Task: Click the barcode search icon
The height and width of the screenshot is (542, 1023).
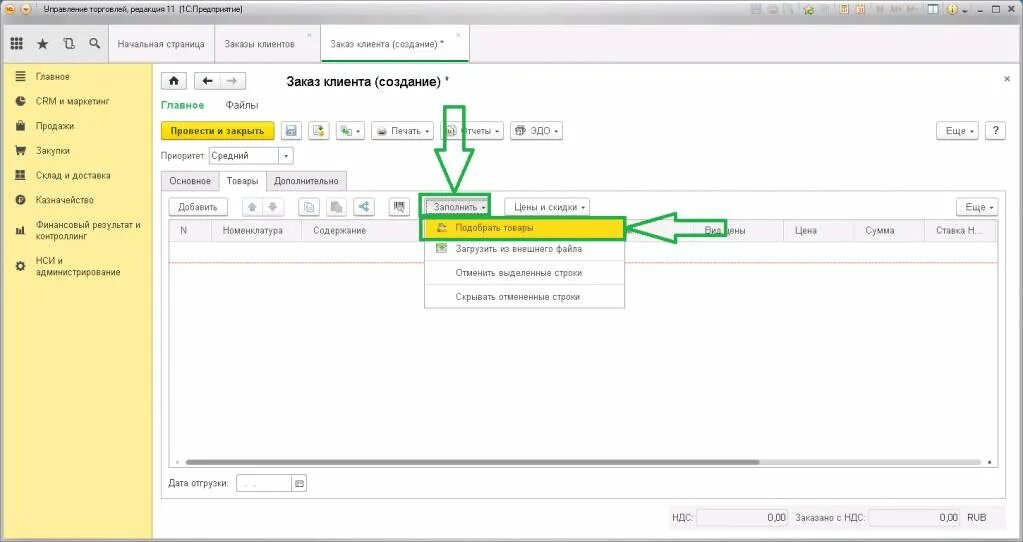Action: tap(399, 207)
